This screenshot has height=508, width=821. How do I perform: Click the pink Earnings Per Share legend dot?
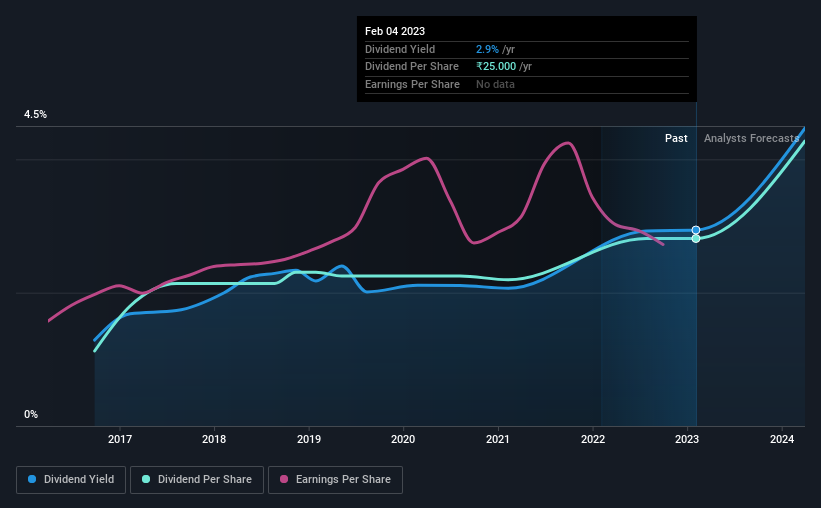coord(284,479)
